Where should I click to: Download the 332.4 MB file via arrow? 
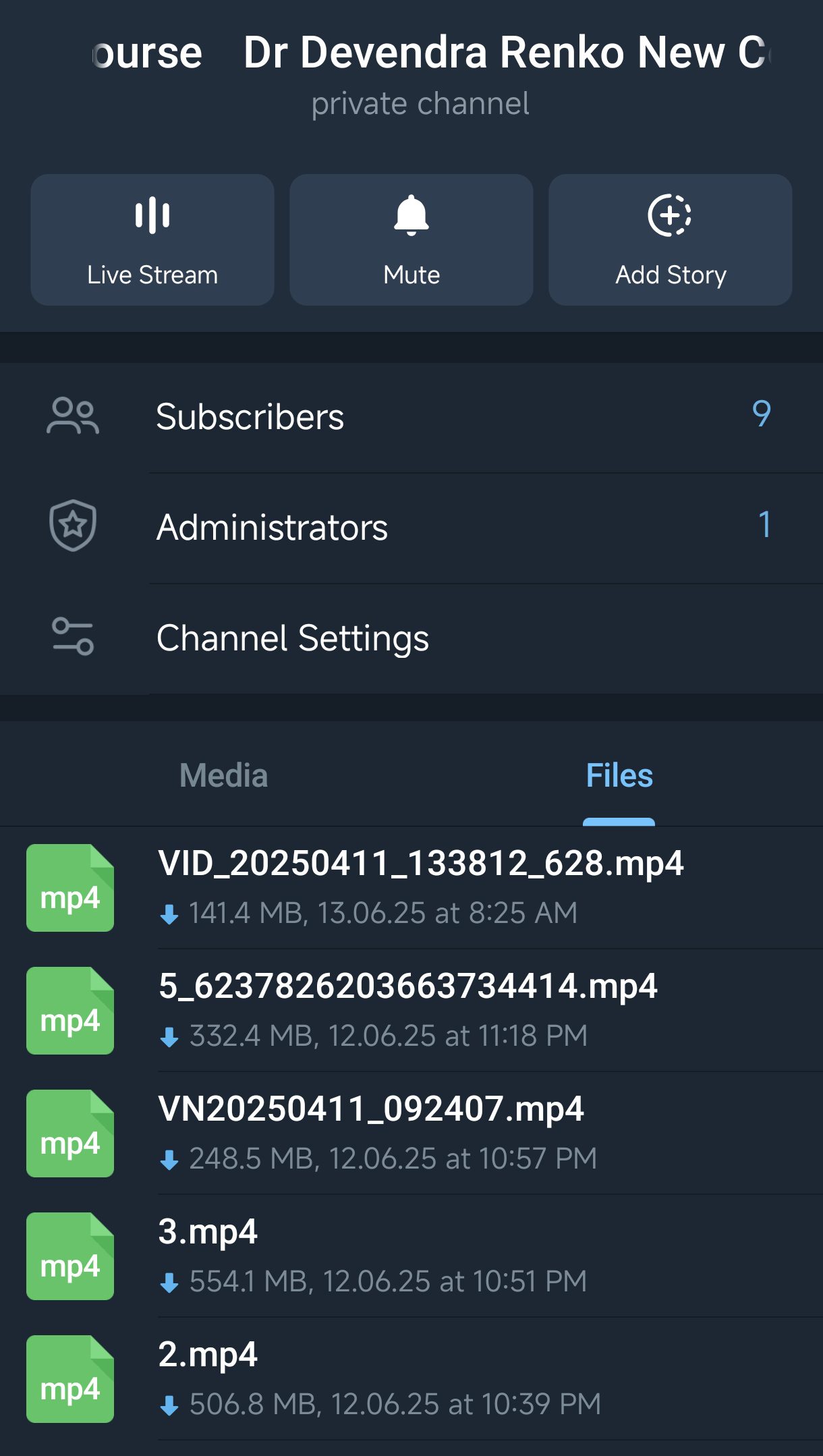pos(169,1038)
